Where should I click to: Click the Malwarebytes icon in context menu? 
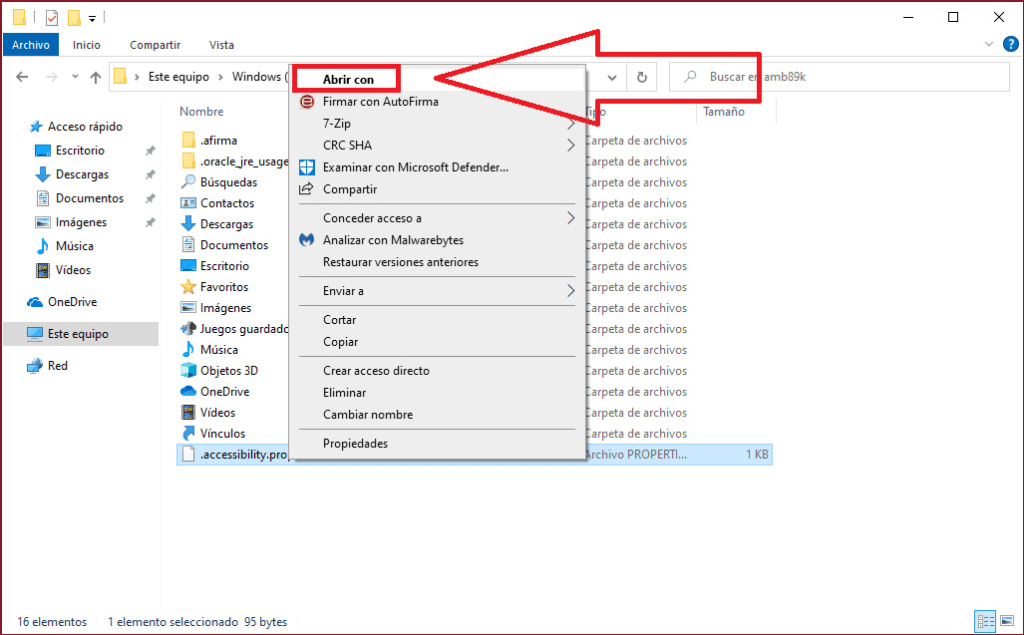point(307,240)
